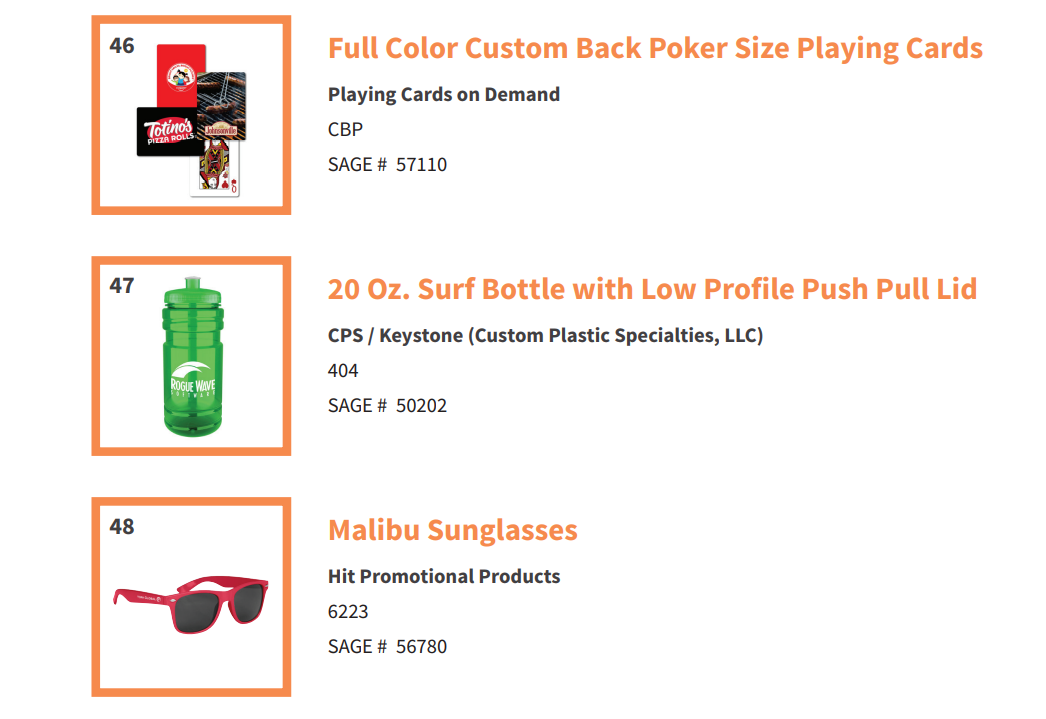This screenshot has width=1046, height=719.
Task: Click SAGE # 50202 text
Action: [387, 406]
